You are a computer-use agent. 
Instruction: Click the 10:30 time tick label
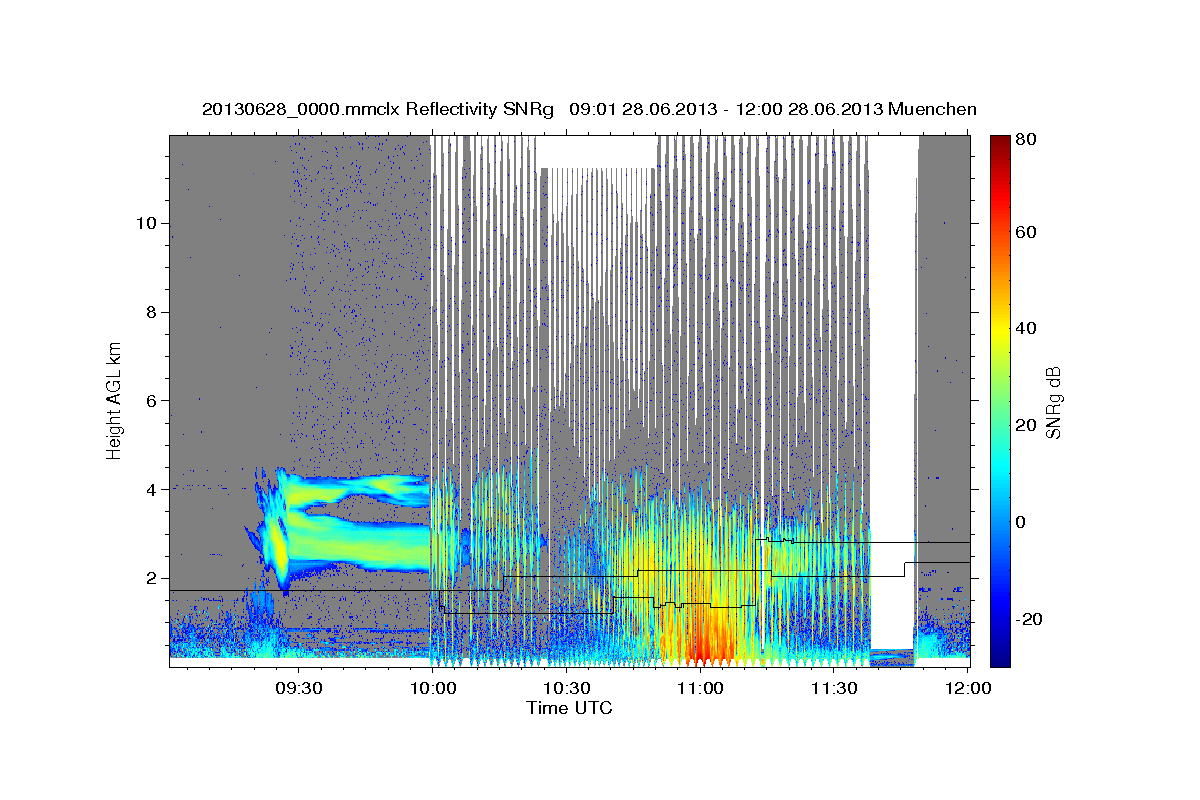coord(566,689)
